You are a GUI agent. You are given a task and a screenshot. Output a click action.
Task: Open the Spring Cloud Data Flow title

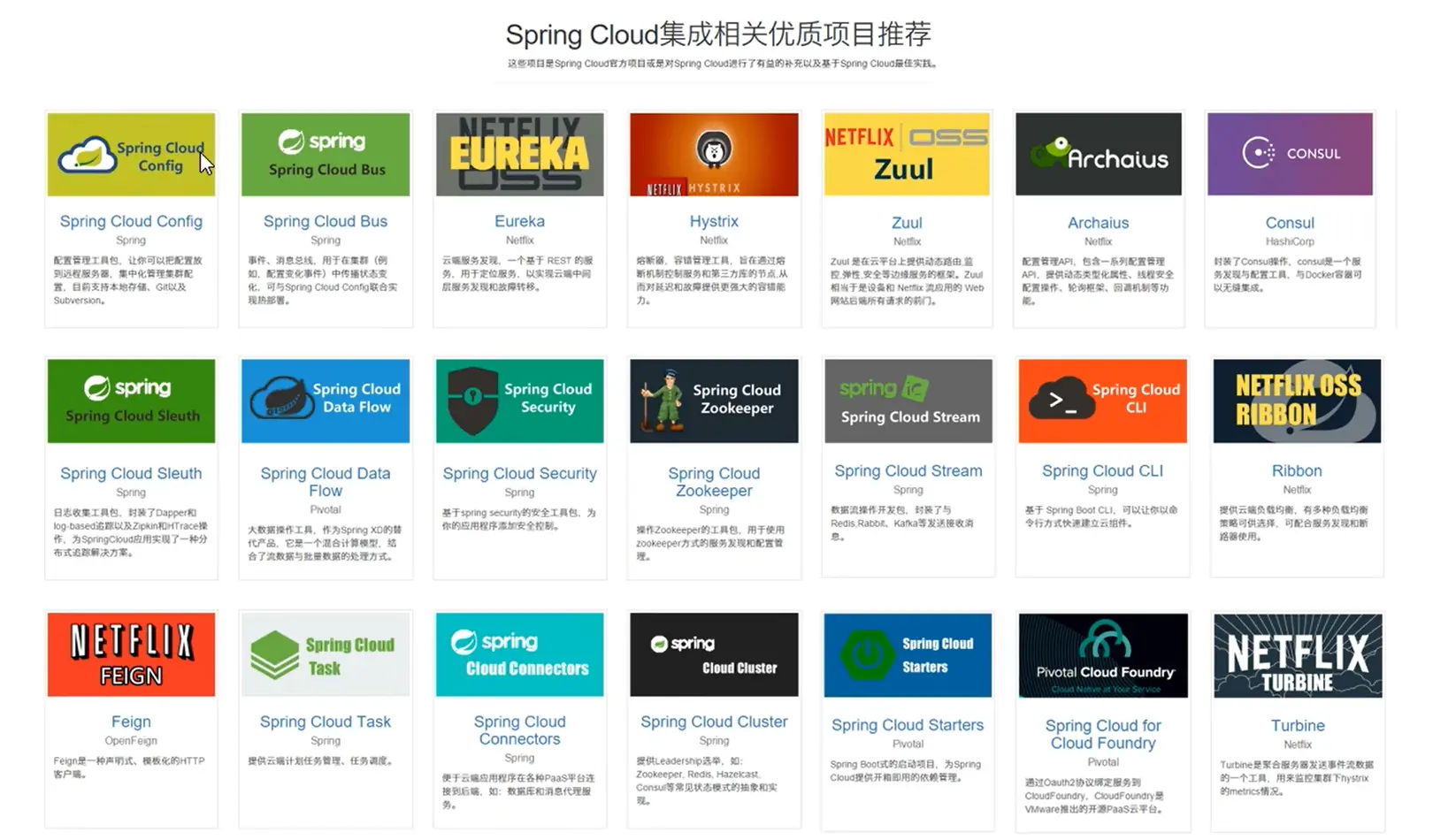coord(326,482)
